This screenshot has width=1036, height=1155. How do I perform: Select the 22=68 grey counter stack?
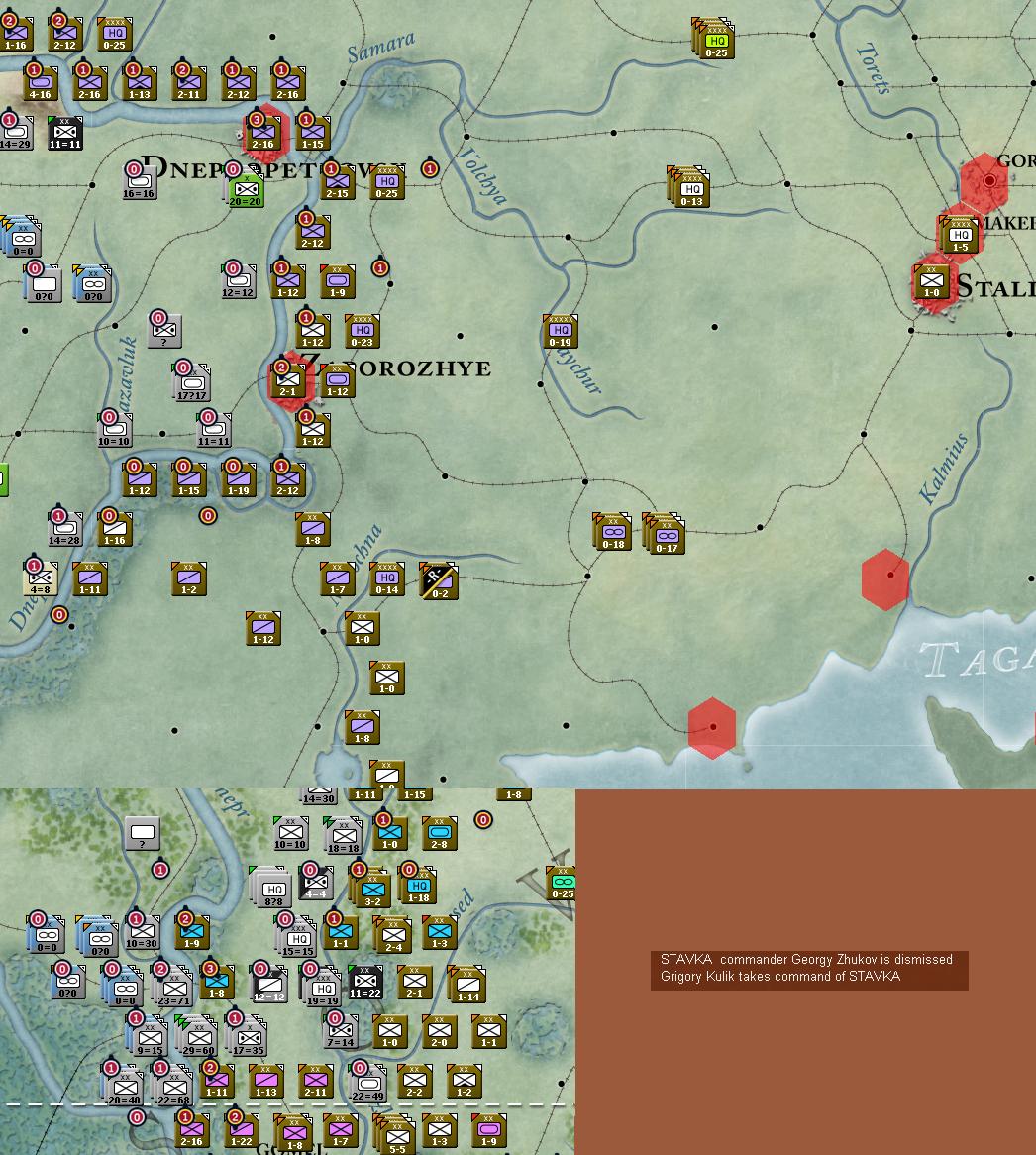click(x=173, y=1088)
